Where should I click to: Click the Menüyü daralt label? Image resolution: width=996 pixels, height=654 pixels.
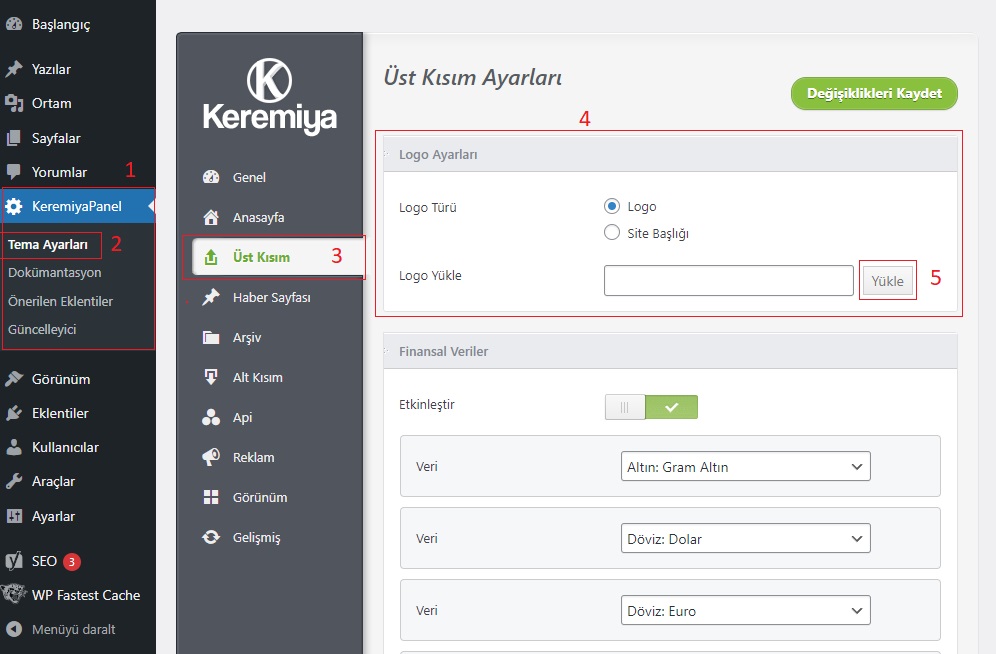tap(74, 629)
